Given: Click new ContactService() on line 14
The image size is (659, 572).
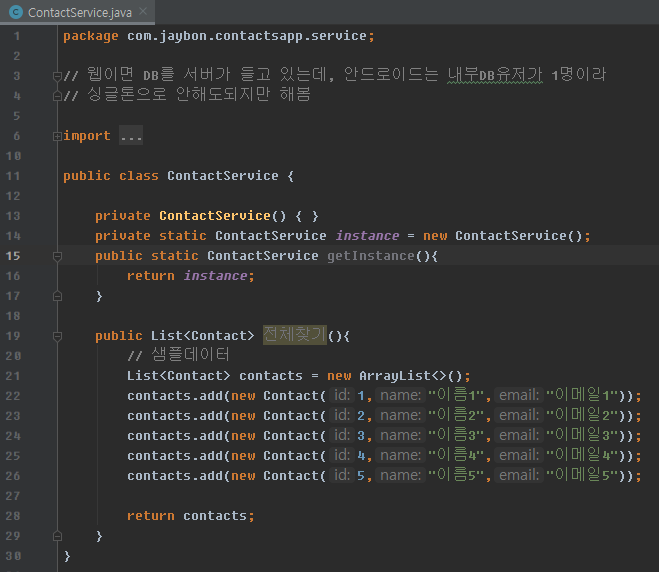Looking at the screenshot, I should 503,236.
